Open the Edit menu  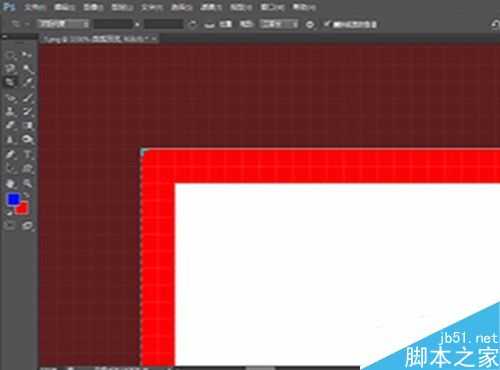pos(64,7)
